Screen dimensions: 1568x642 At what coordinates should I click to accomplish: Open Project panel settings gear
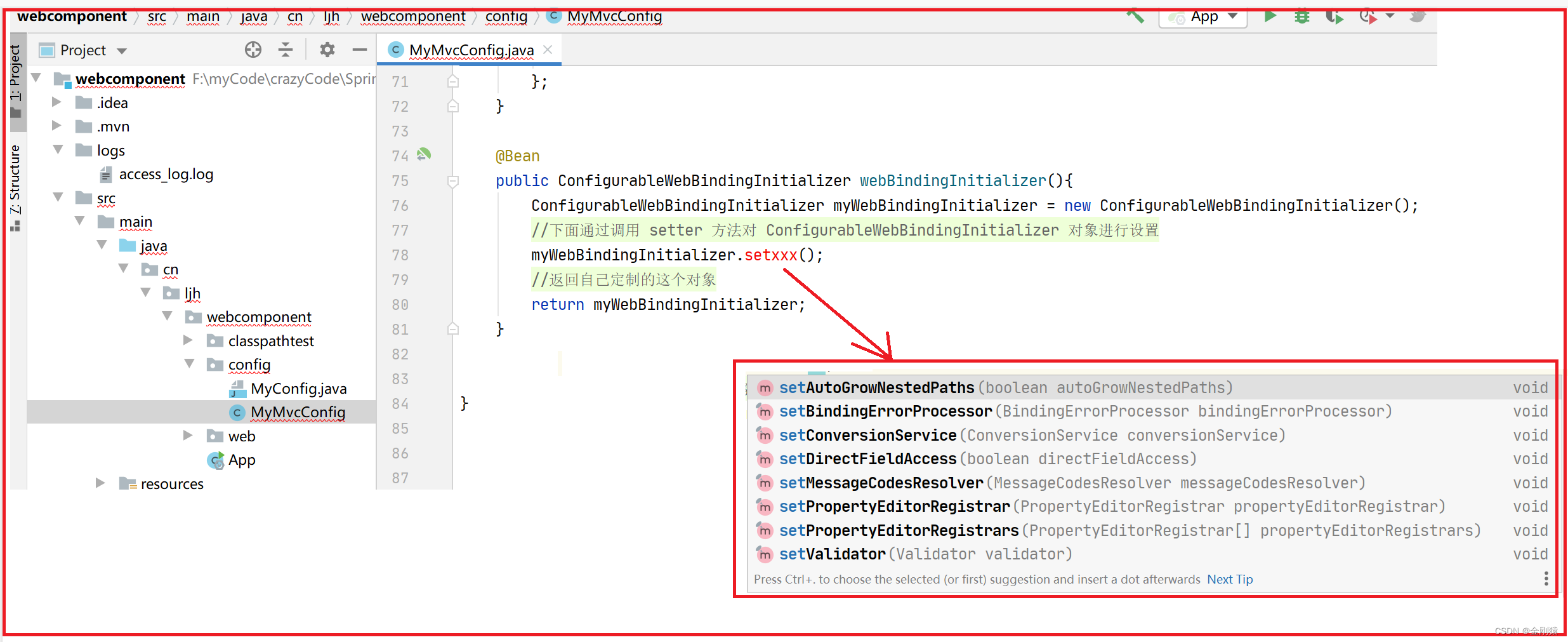pyautogui.click(x=327, y=50)
